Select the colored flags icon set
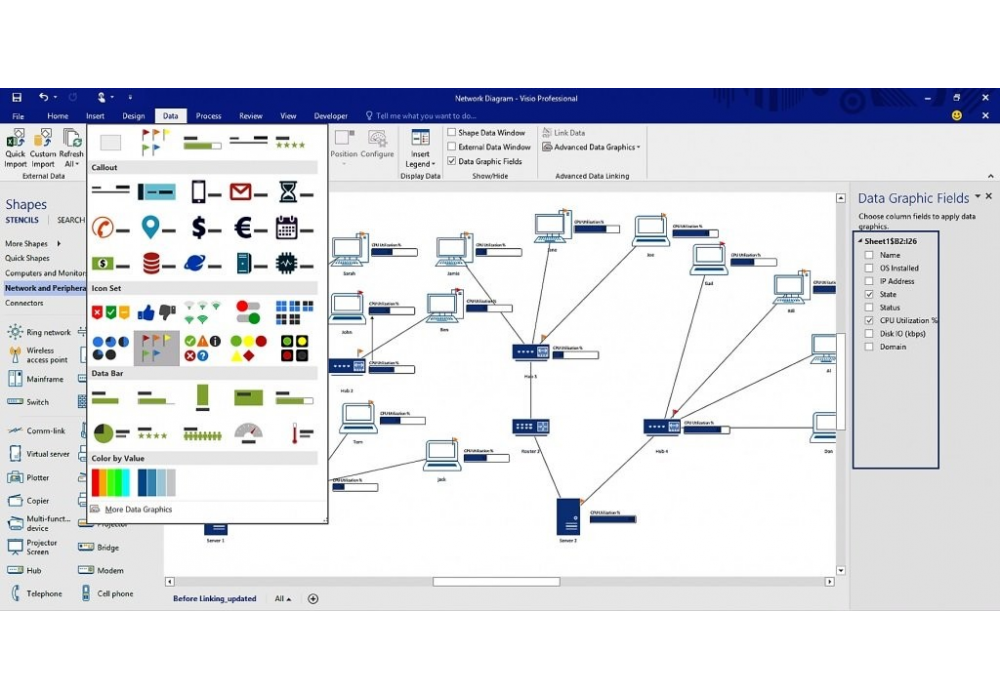Viewport: 1000px width, 700px height. 157,347
